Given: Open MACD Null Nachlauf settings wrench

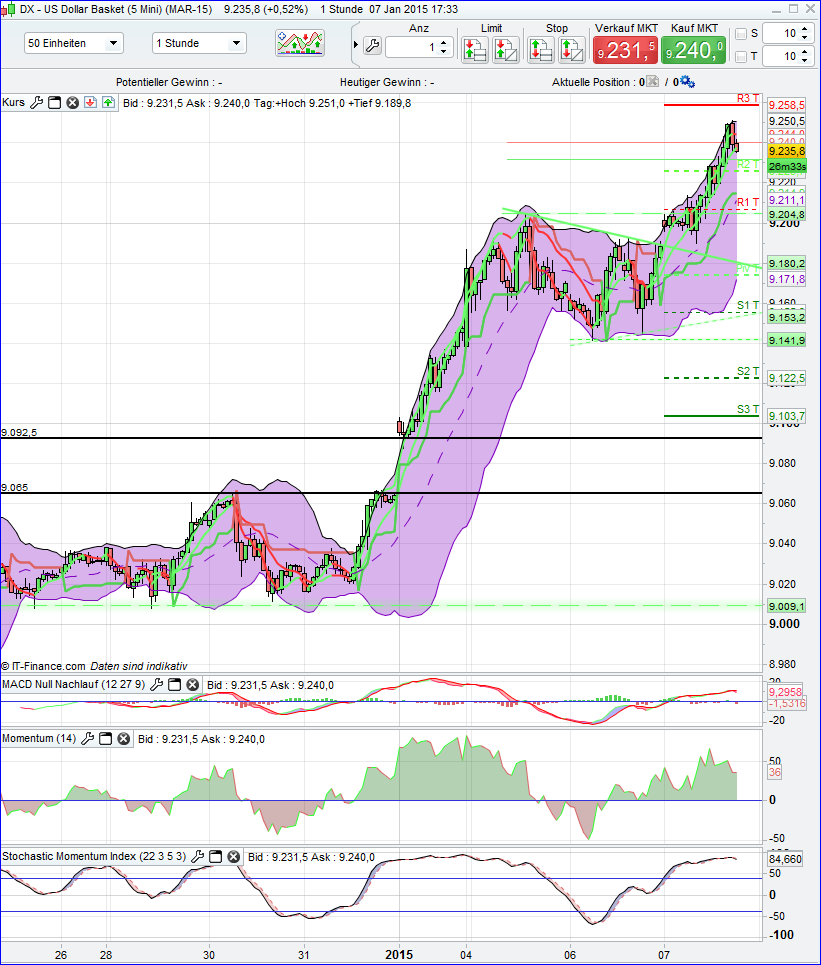Looking at the screenshot, I should pos(157,686).
